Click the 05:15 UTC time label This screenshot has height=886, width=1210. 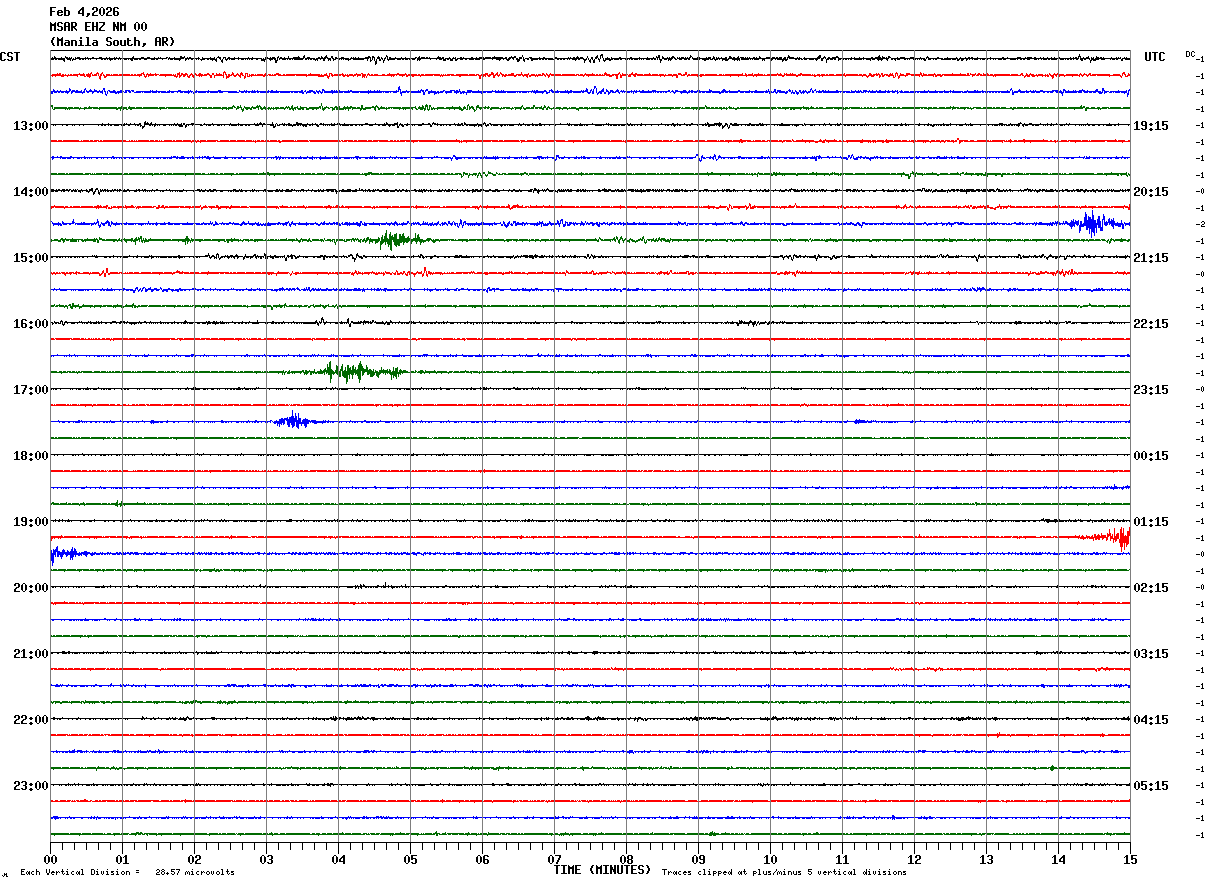click(x=1151, y=786)
